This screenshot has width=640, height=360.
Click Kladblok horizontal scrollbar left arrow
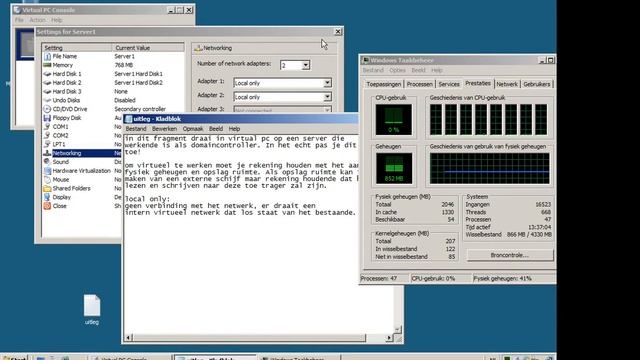(x=128, y=338)
